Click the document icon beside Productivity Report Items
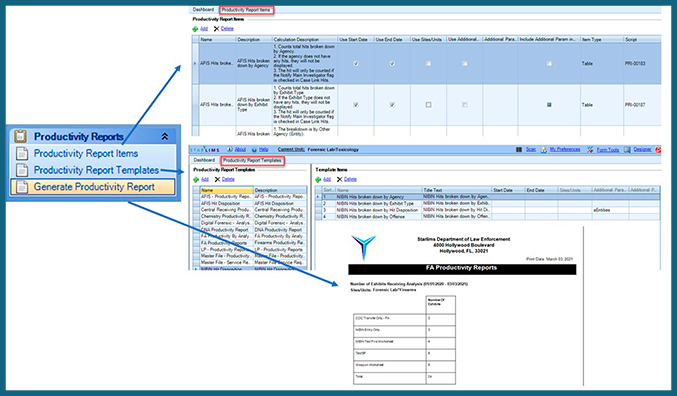 [22, 153]
